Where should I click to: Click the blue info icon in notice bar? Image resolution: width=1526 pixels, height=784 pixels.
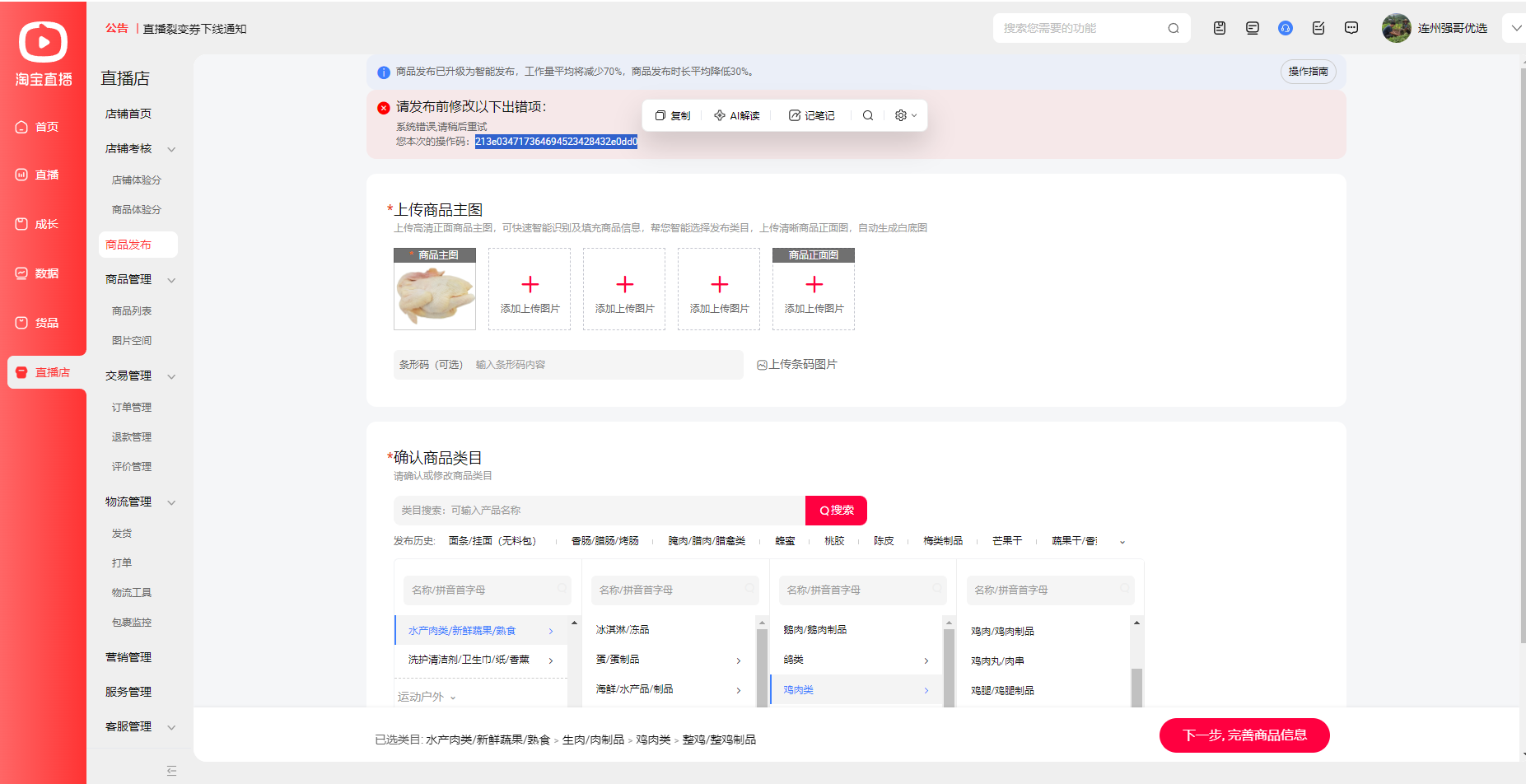click(384, 72)
